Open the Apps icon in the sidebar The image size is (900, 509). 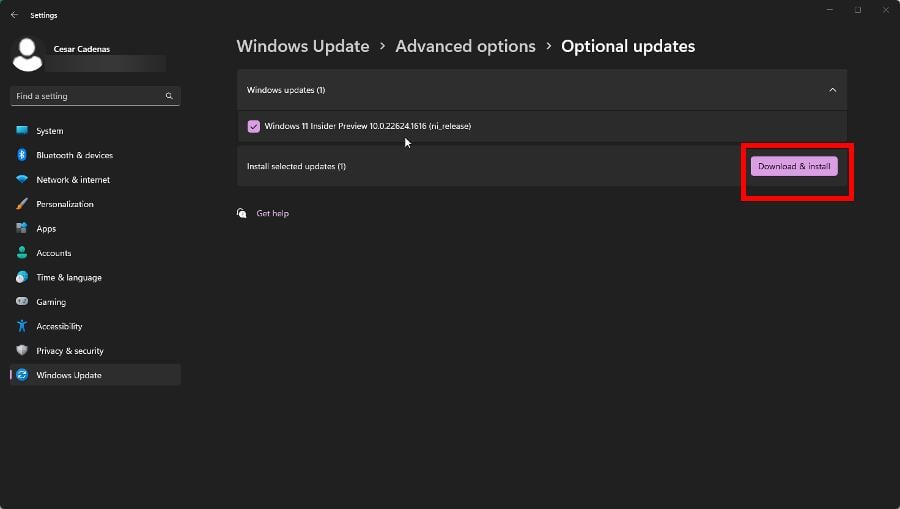tap(22, 228)
